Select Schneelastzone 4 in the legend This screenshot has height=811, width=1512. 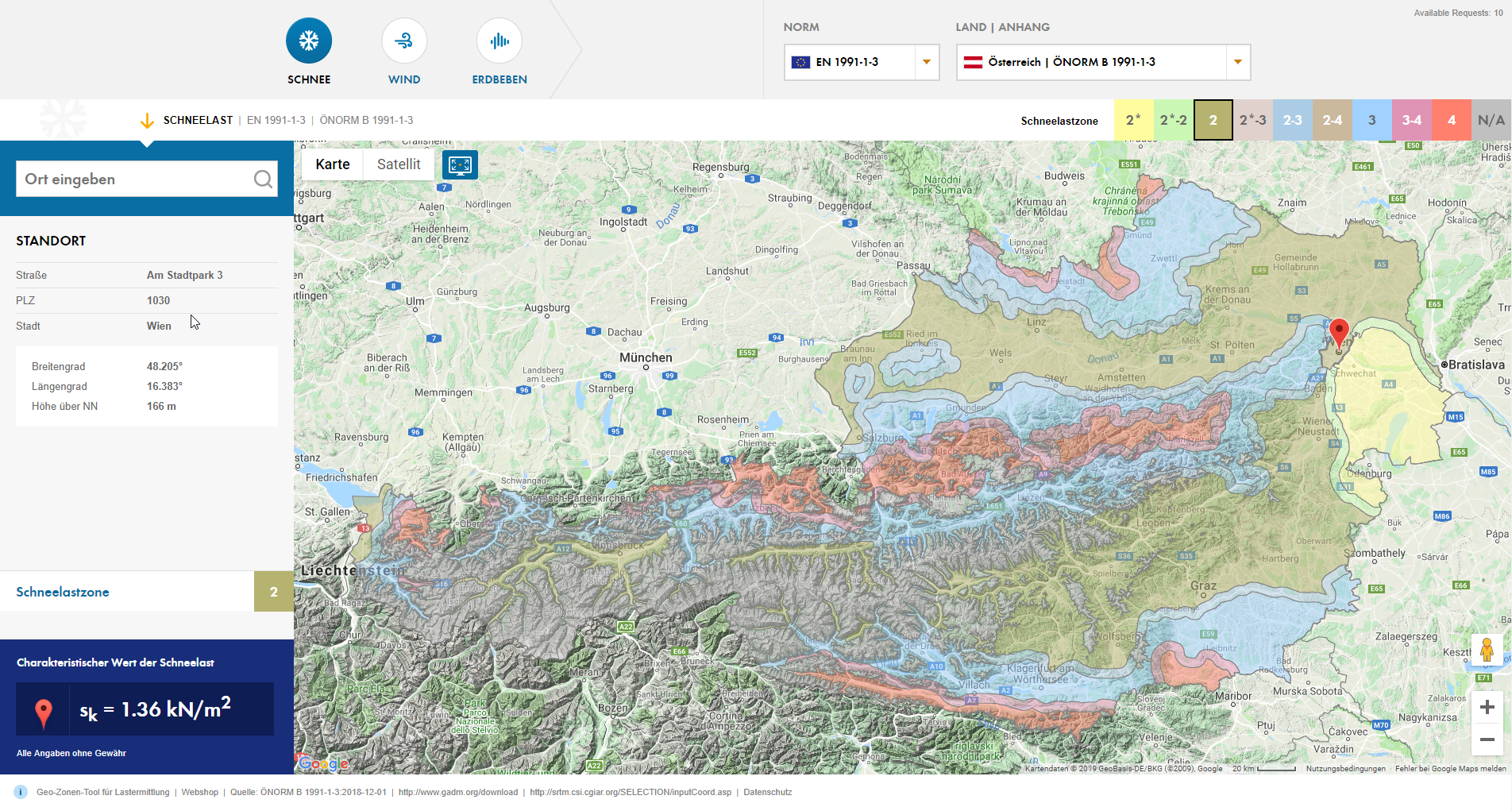tap(1451, 120)
